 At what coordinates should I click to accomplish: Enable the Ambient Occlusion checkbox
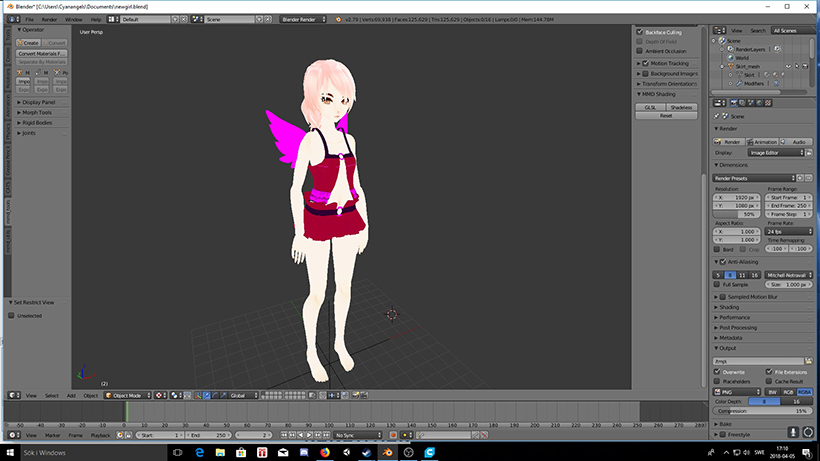point(639,51)
